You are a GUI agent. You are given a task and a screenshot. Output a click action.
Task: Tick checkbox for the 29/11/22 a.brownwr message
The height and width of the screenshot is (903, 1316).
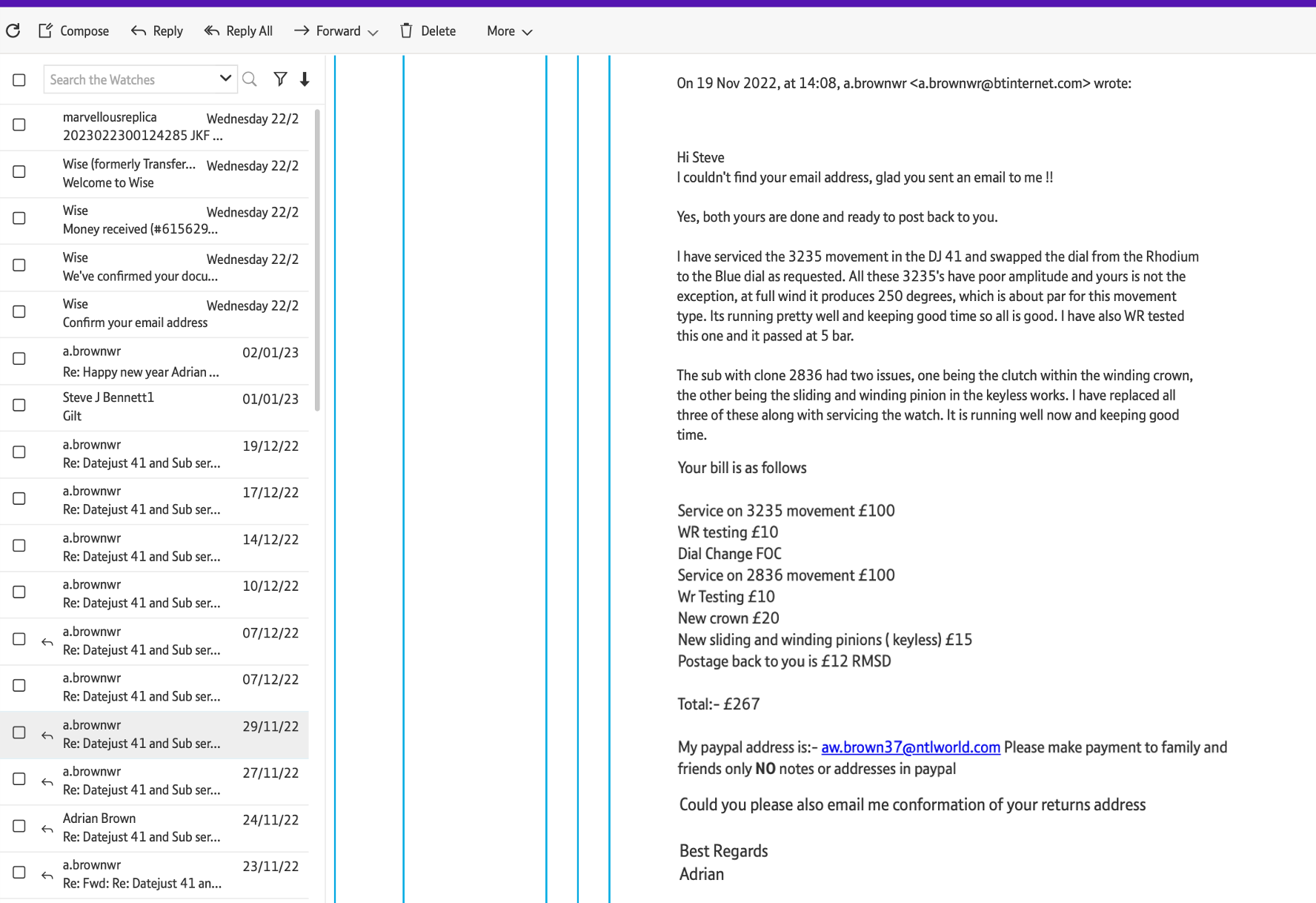pyautogui.click(x=19, y=732)
